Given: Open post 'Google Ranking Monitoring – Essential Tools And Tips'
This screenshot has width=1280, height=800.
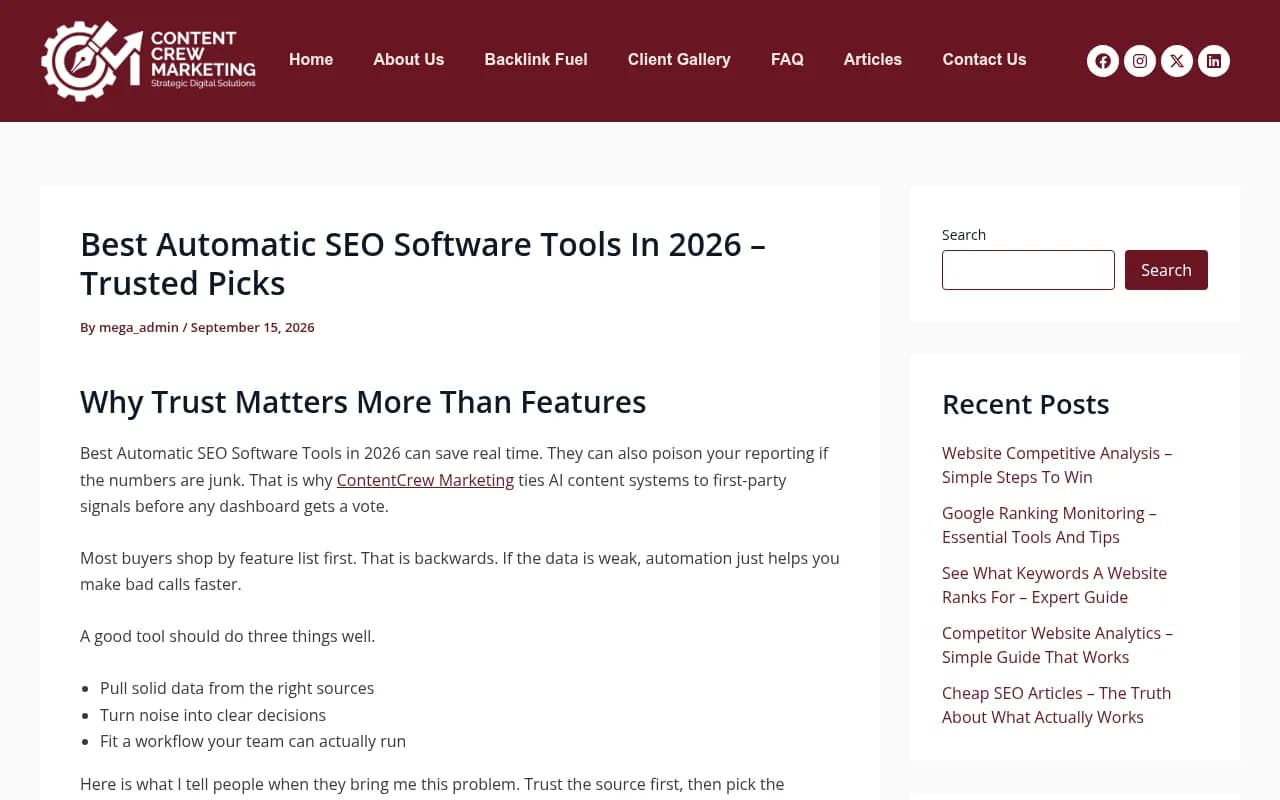Looking at the screenshot, I should click(x=1049, y=525).
